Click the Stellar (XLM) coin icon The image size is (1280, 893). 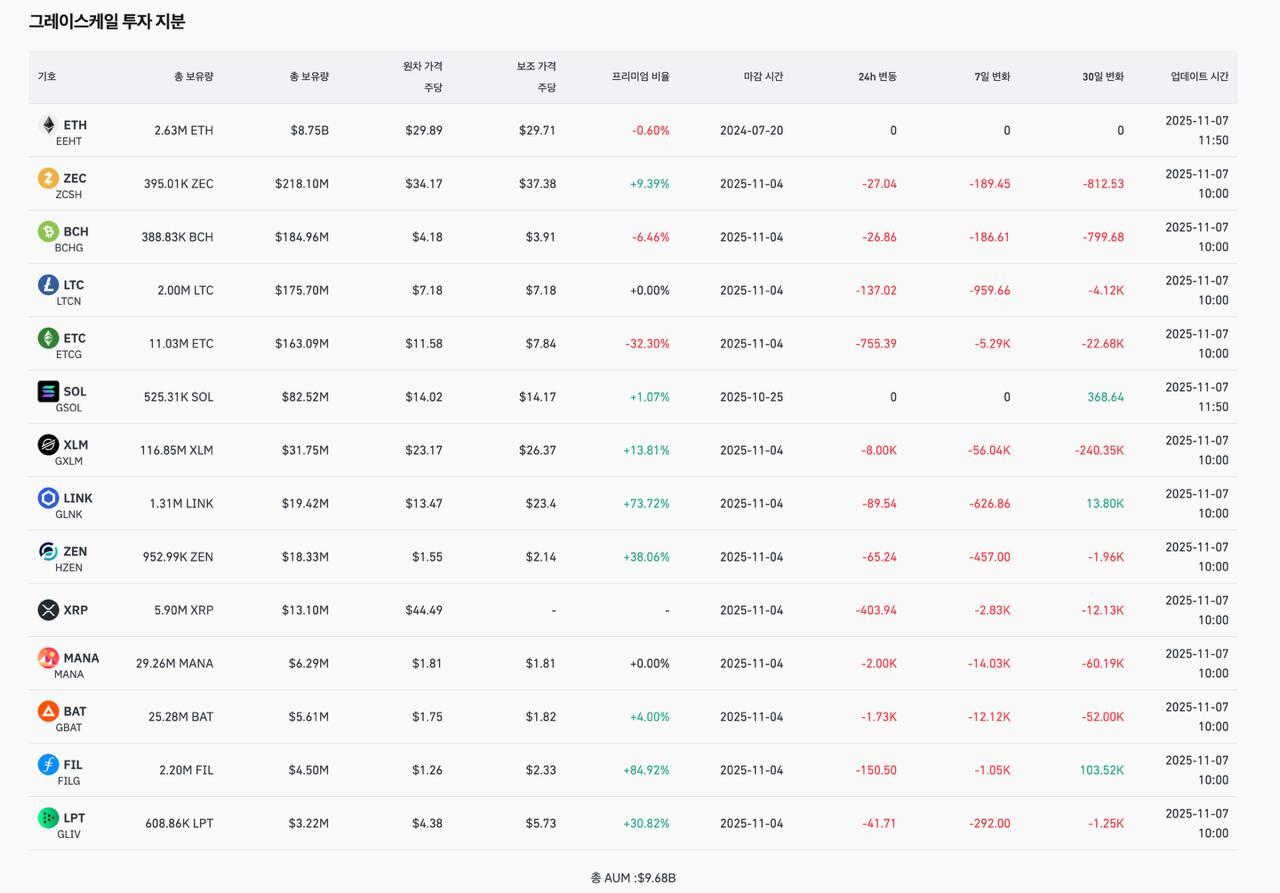point(48,445)
